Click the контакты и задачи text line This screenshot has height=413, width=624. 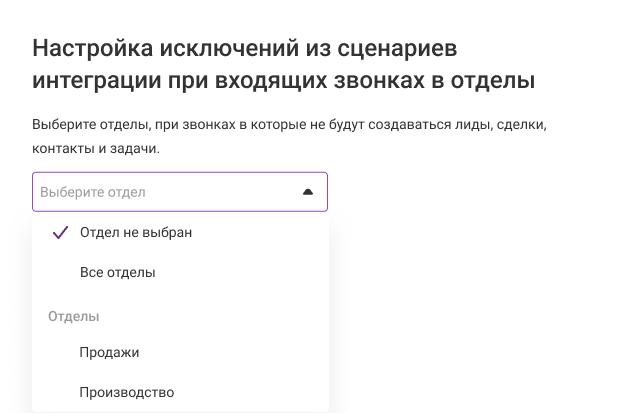[96, 148]
